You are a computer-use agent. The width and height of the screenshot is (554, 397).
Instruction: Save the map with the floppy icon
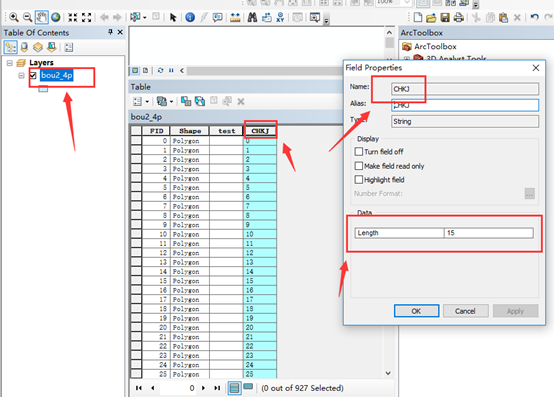tap(445, 17)
